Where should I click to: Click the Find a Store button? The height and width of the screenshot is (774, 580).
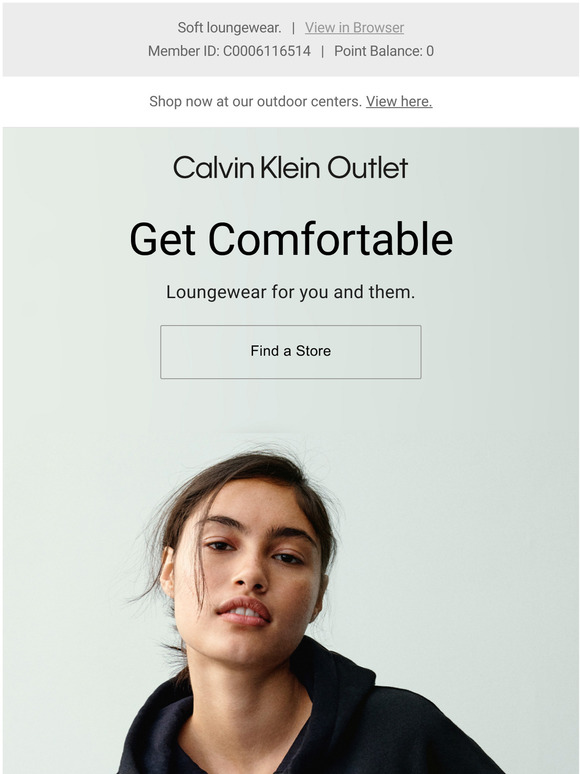pyautogui.click(x=290, y=351)
